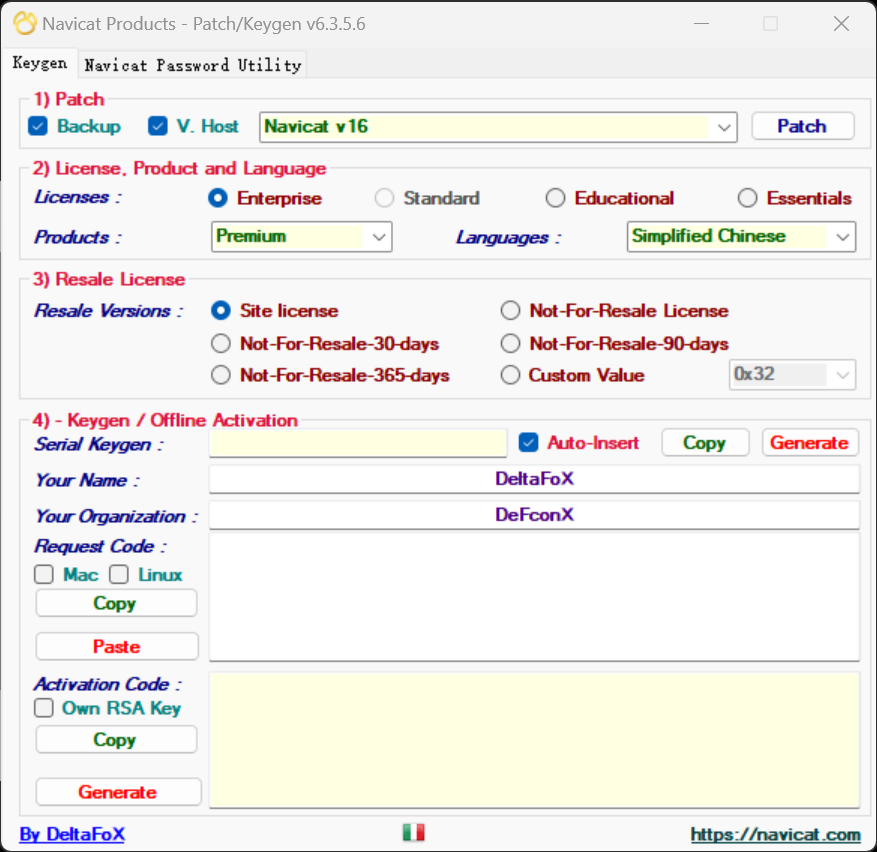877x852 pixels.
Task: Uncheck the Auto-Insert option
Action: [529, 442]
